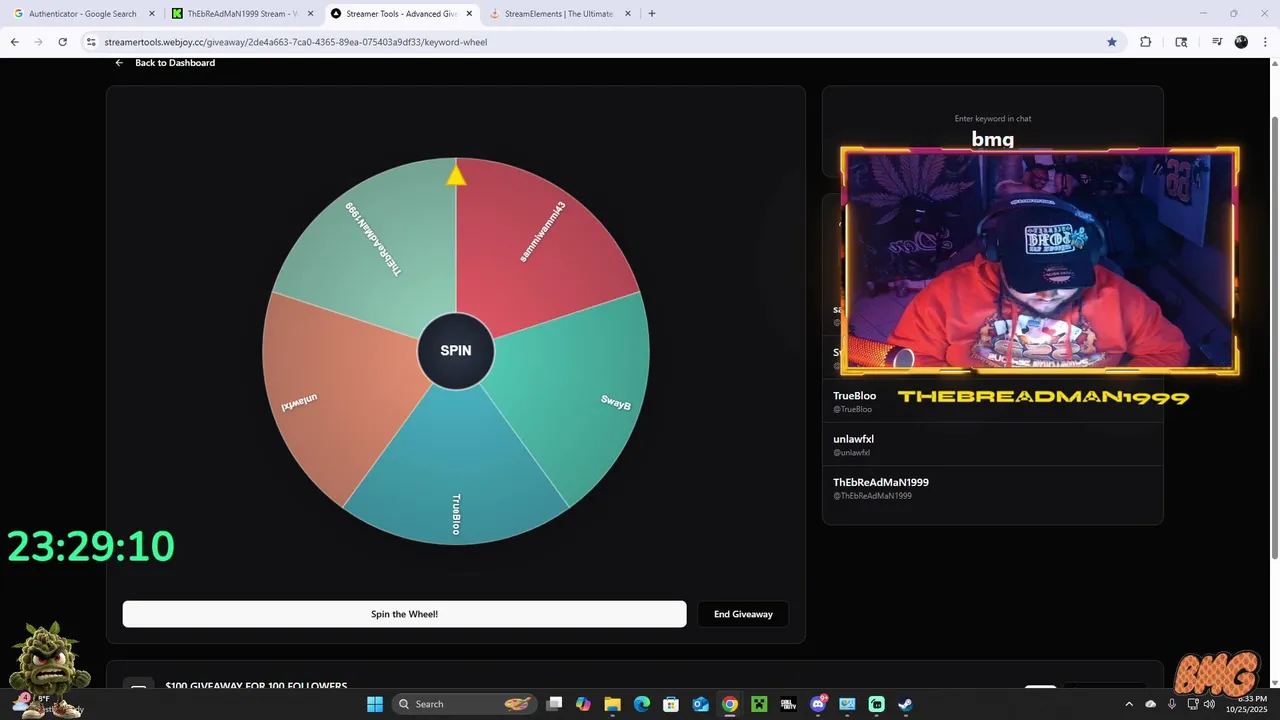The height and width of the screenshot is (720, 1280).
Task: Open Call of Duty from the taskbar
Action: click(789, 704)
